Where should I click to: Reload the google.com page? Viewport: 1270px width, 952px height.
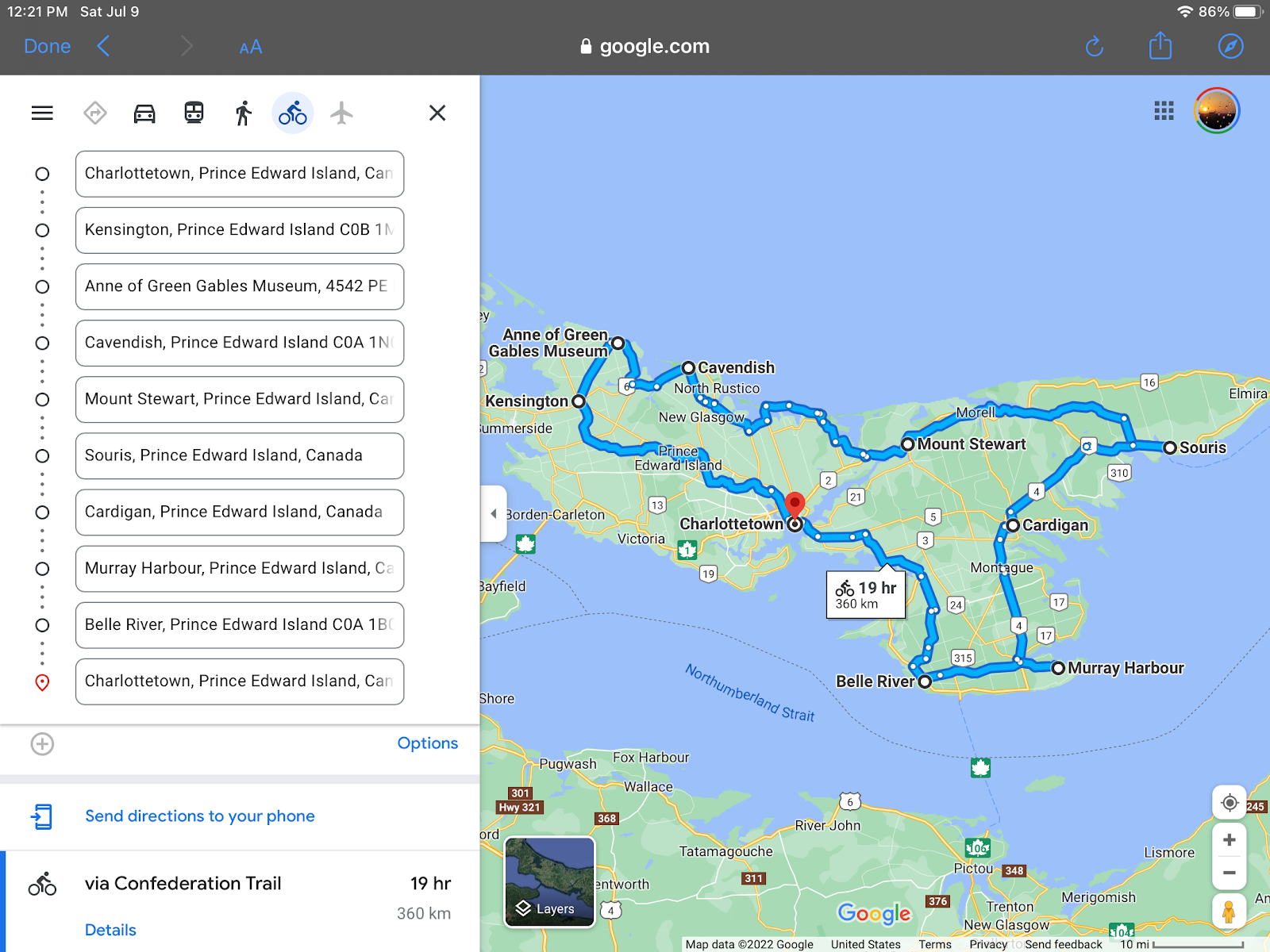click(x=1095, y=47)
